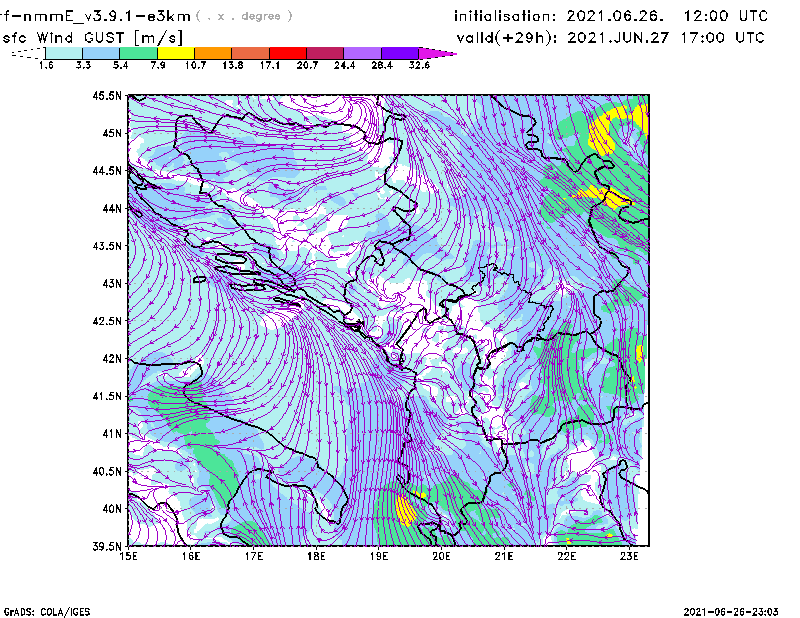This screenshot has width=800, height=618.
Task: Click the "23E" longitude label
Action: pos(629,556)
